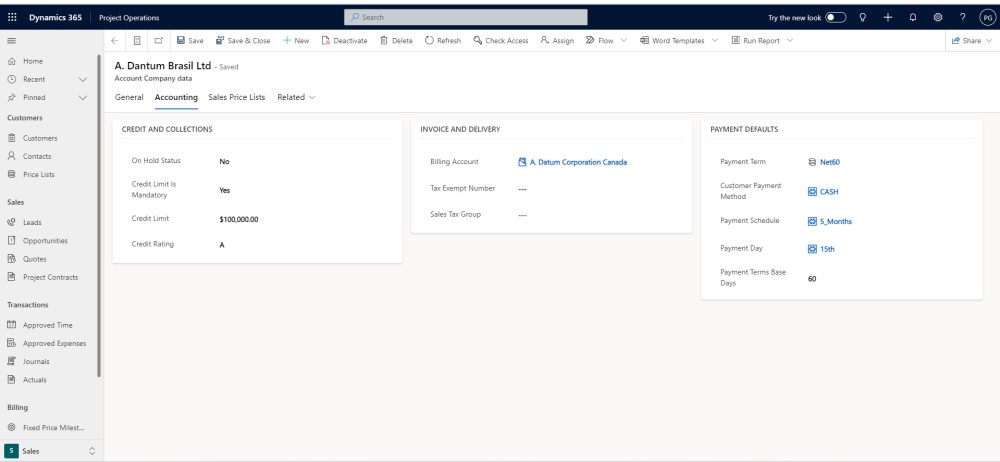Expand the Related tab dropdown
The width and height of the screenshot is (1000, 462).
coord(297,98)
